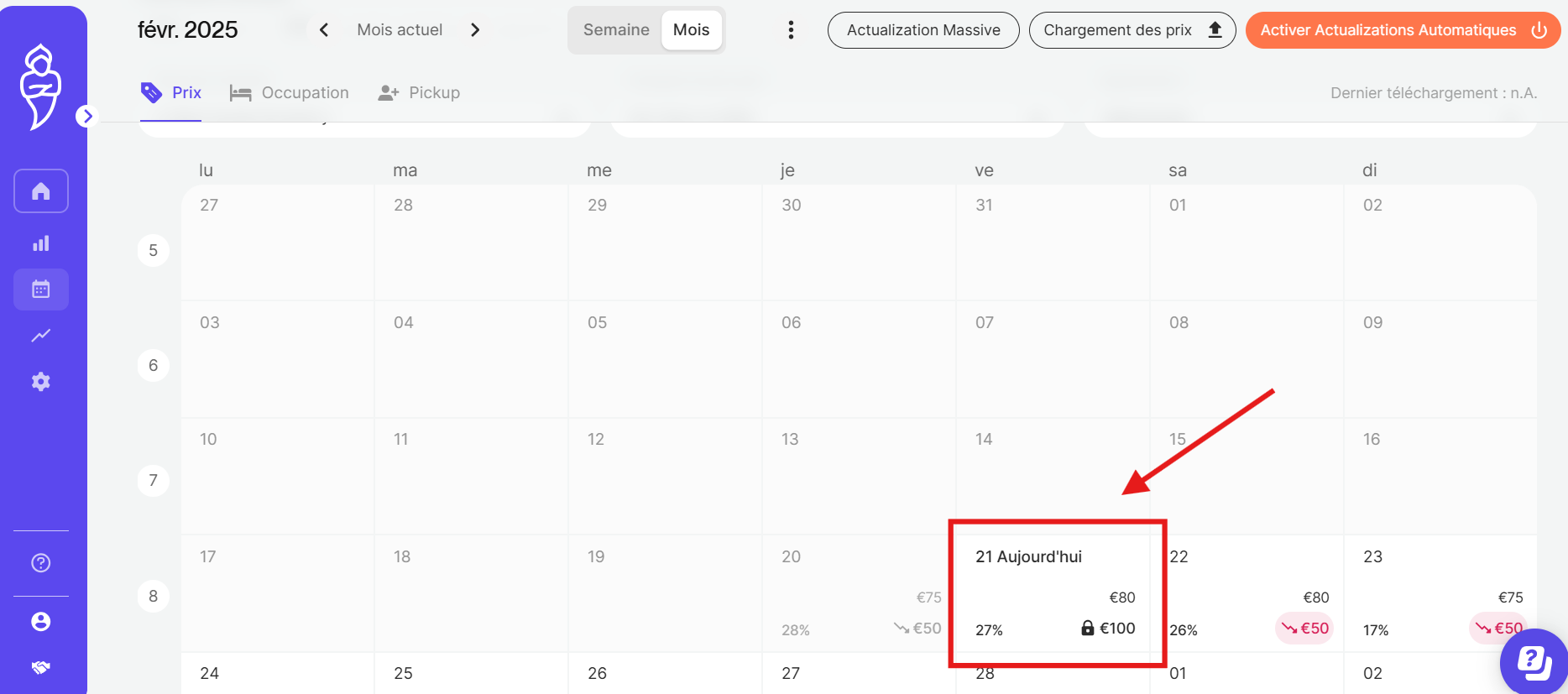Expand the collapsed sidebar with the chevron
The height and width of the screenshot is (694, 1568).
click(x=86, y=117)
